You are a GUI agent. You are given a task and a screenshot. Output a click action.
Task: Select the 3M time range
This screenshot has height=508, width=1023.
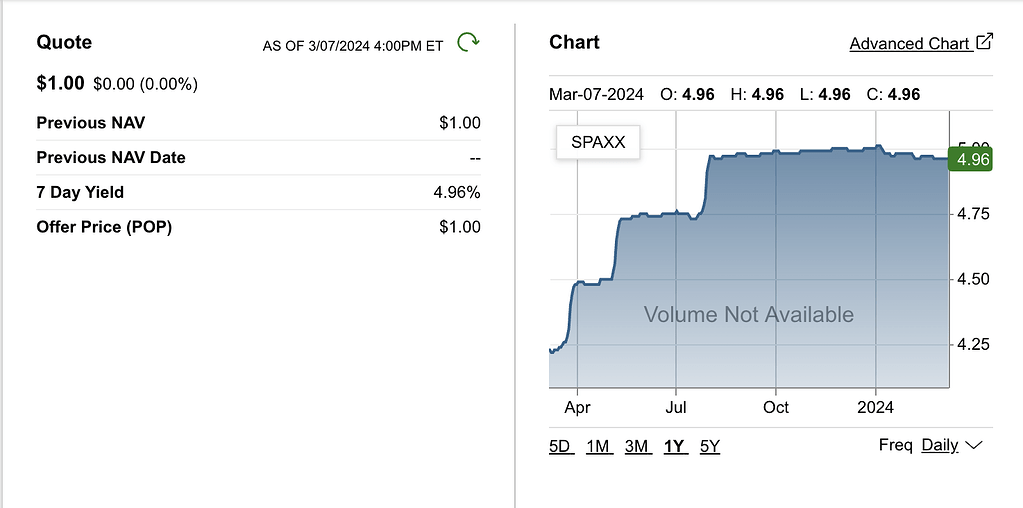[636, 446]
